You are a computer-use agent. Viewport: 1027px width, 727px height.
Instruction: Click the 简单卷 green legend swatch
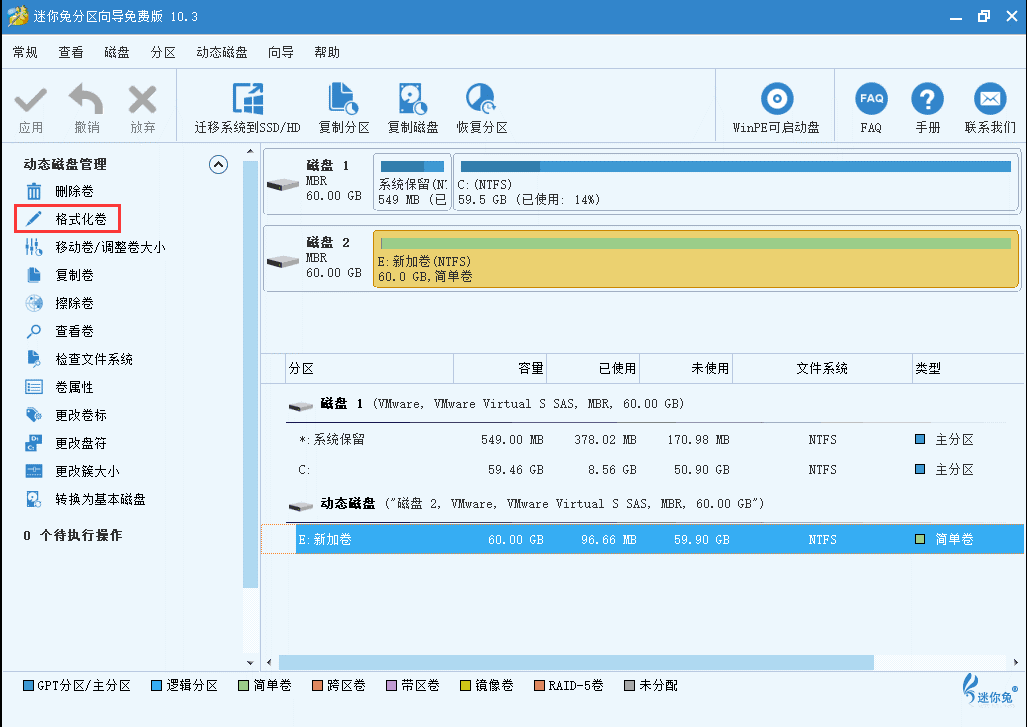(244, 686)
